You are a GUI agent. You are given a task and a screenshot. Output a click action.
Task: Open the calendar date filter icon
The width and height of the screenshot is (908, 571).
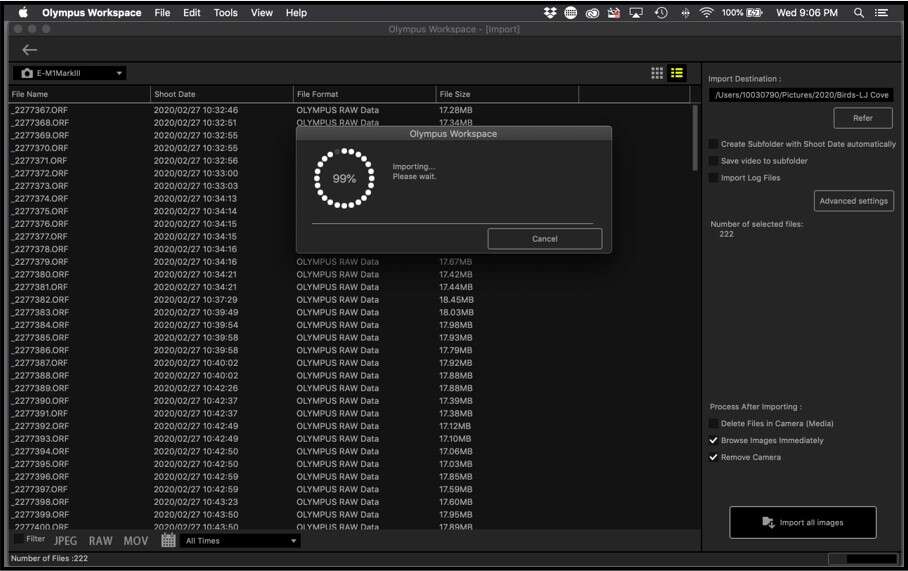(169, 540)
